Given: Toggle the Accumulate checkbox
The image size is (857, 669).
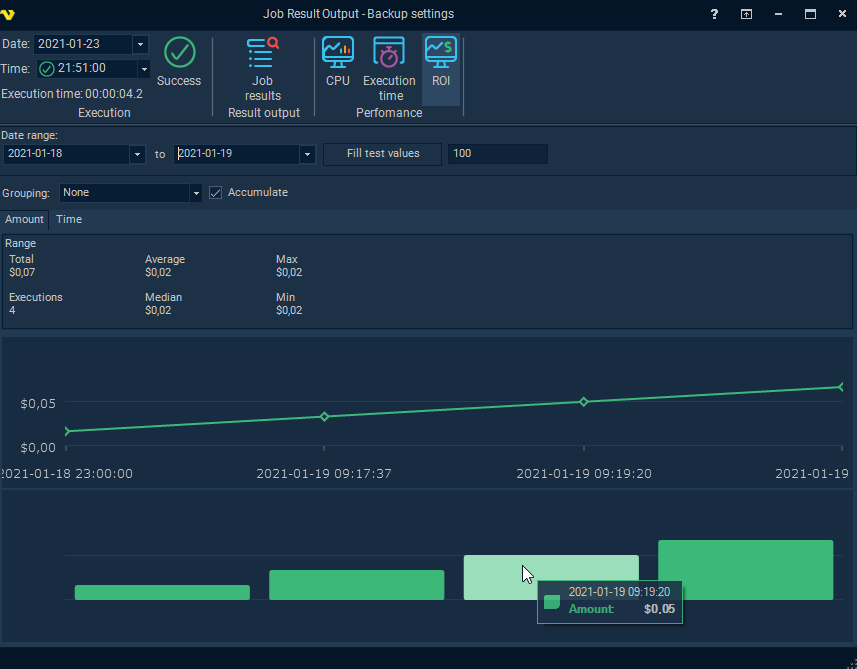Looking at the screenshot, I should pyautogui.click(x=215, y=193).
